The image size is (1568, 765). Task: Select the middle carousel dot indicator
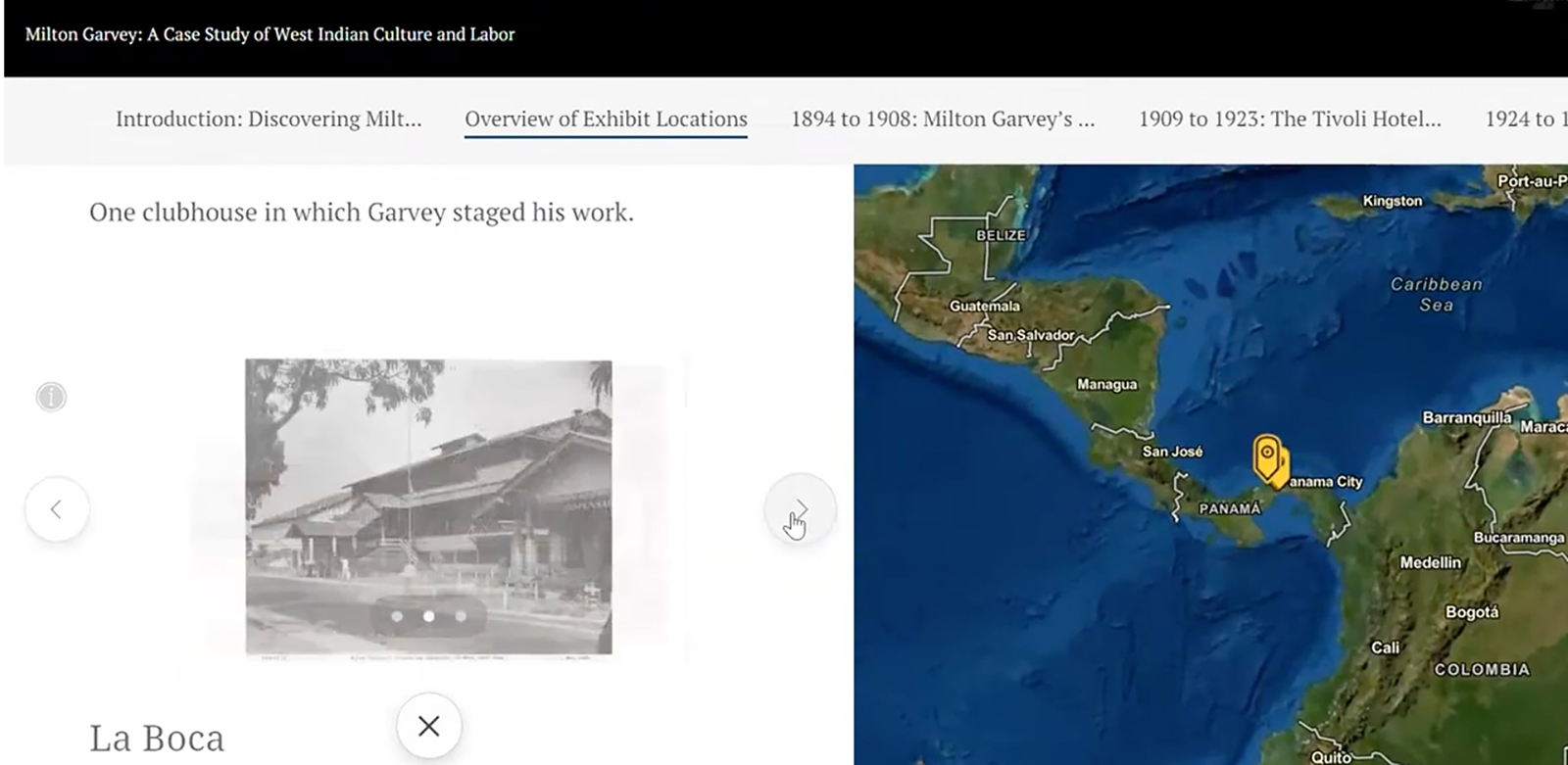pyautogui.click(x=428, y=616)
